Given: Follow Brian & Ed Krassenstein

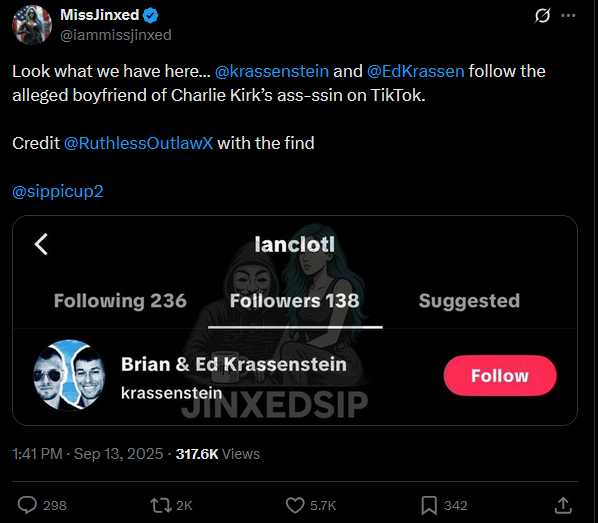Looking at the screenshot, I should 500,375.
